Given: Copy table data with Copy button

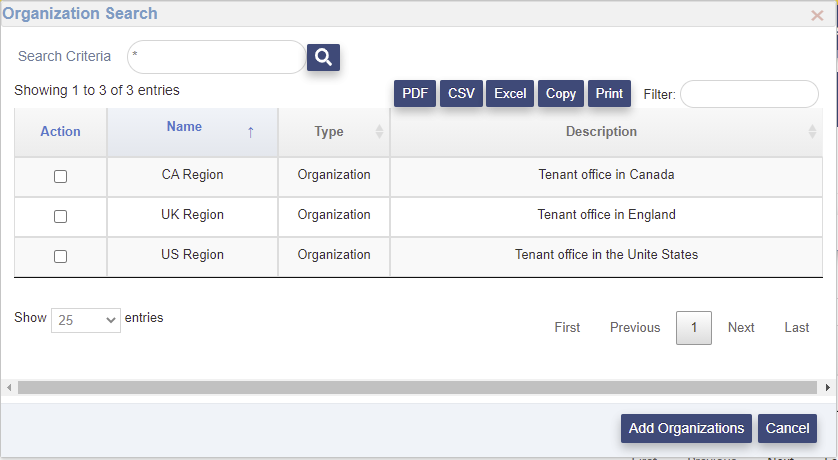Looking at the screenshot, I should (561, 93).
